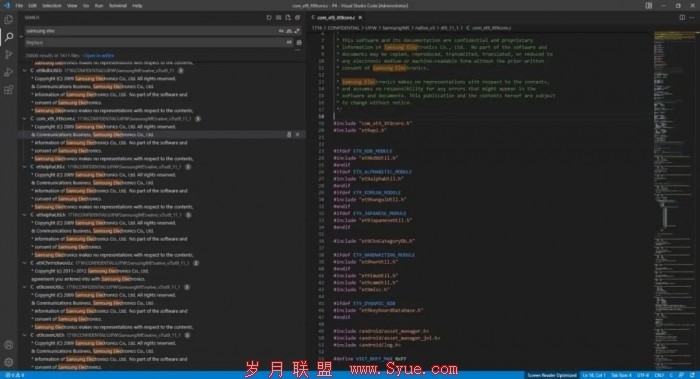
Task: Refresh the search results
Action: point(269,17)
